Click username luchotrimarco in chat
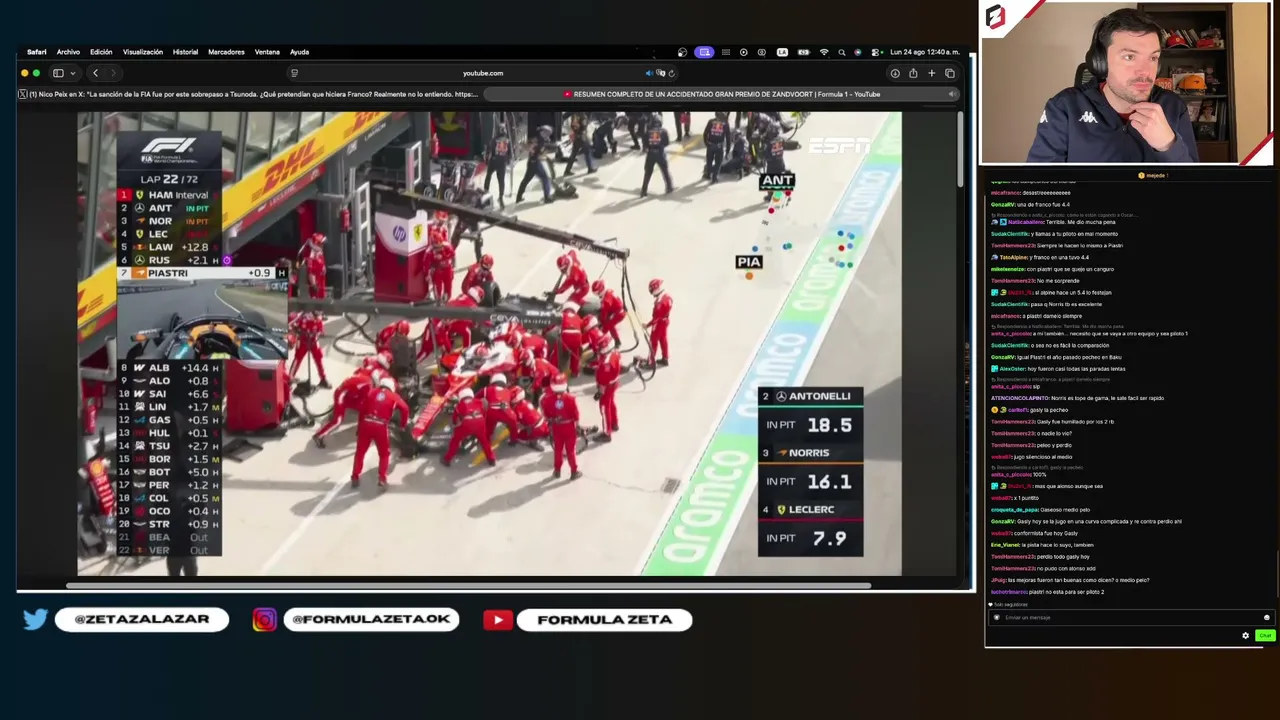 (x=1007, y=592)
